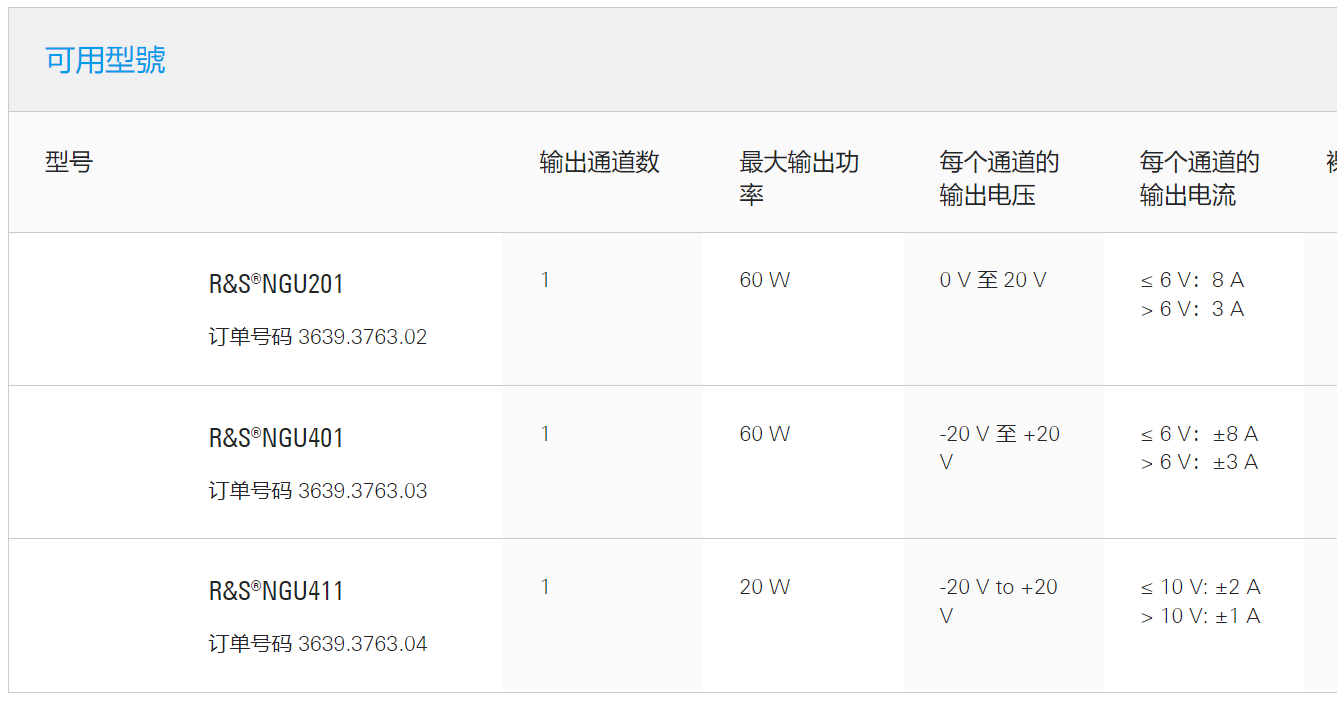Click the 最大输出功率 column header
The width and height of the screenshot is (1337, 707).
click(x=799, y=179)
